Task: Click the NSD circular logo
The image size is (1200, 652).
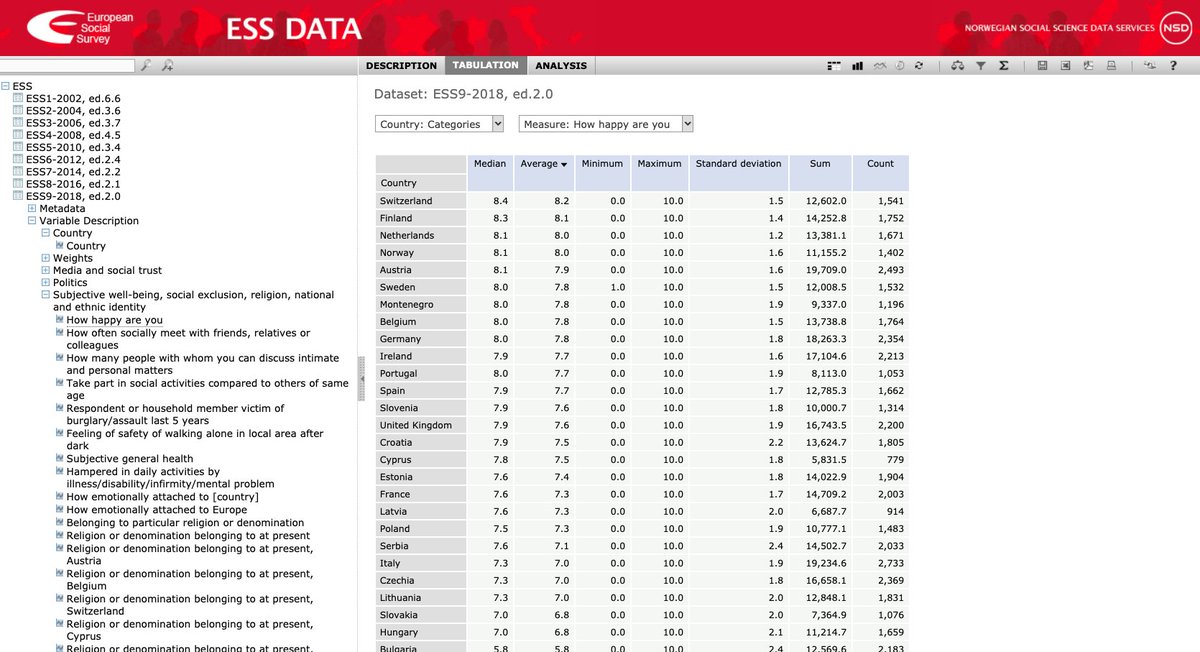Action: coord(1176,28)
